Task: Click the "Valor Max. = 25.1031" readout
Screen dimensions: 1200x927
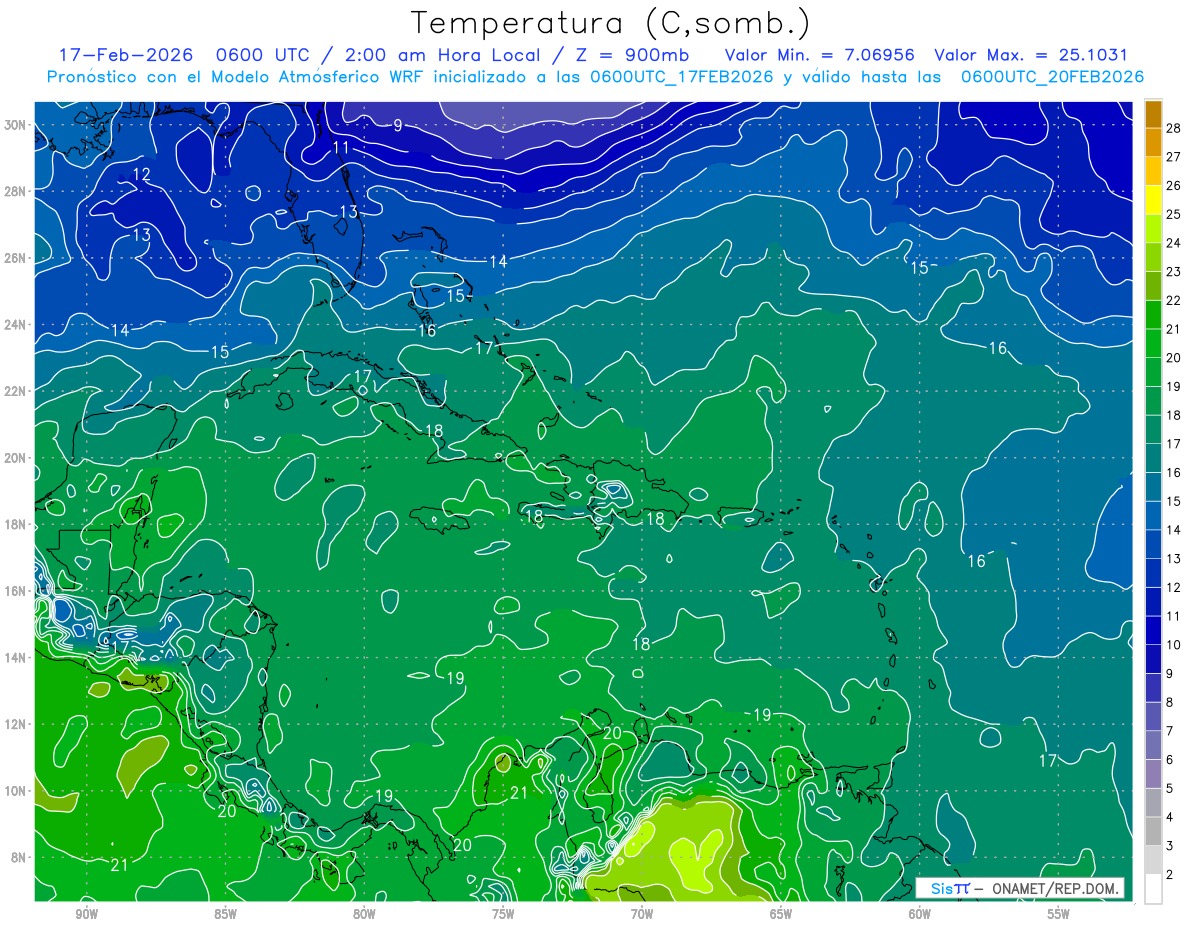Action: click(1031, 55)
